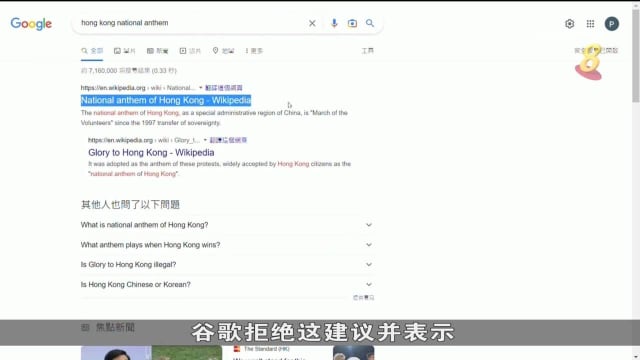Screen dimensions: 640x360
Task: Open the settings gear icon
Action: coord(569,24)
